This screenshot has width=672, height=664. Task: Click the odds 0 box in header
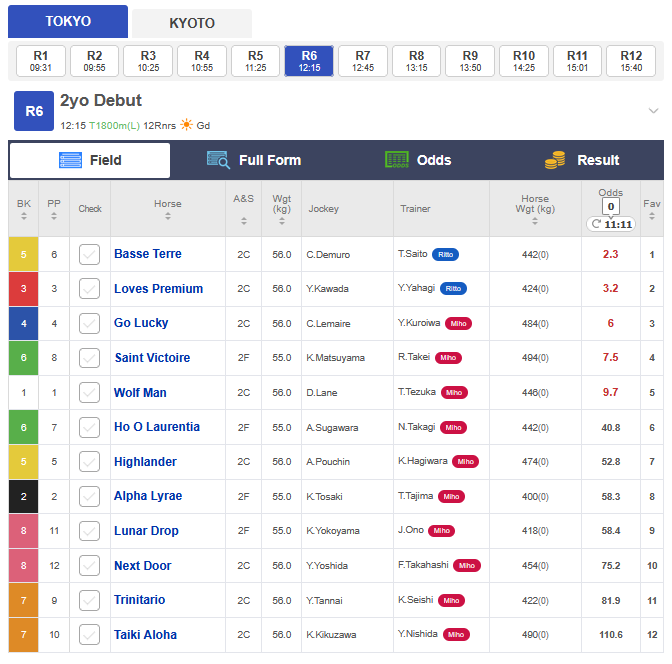(x=611, y=207)
